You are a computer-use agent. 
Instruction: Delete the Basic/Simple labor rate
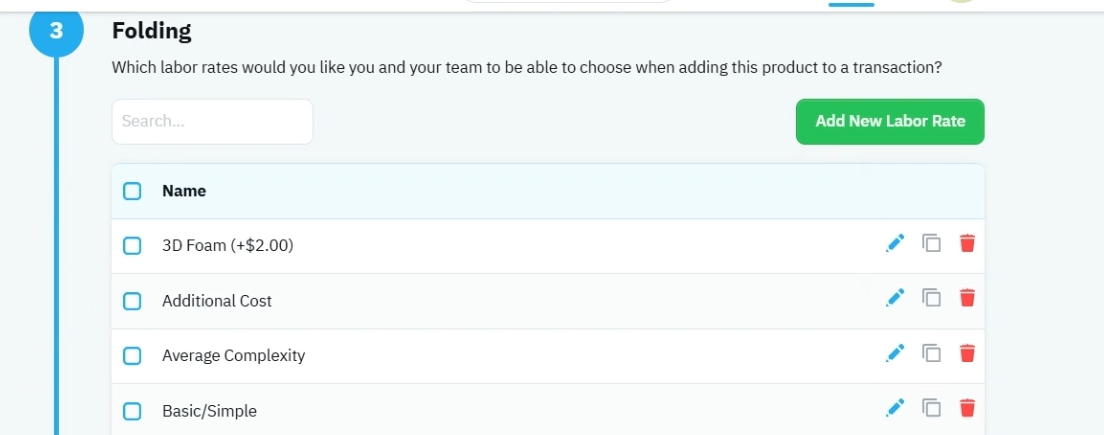click(x=967, y=408)
